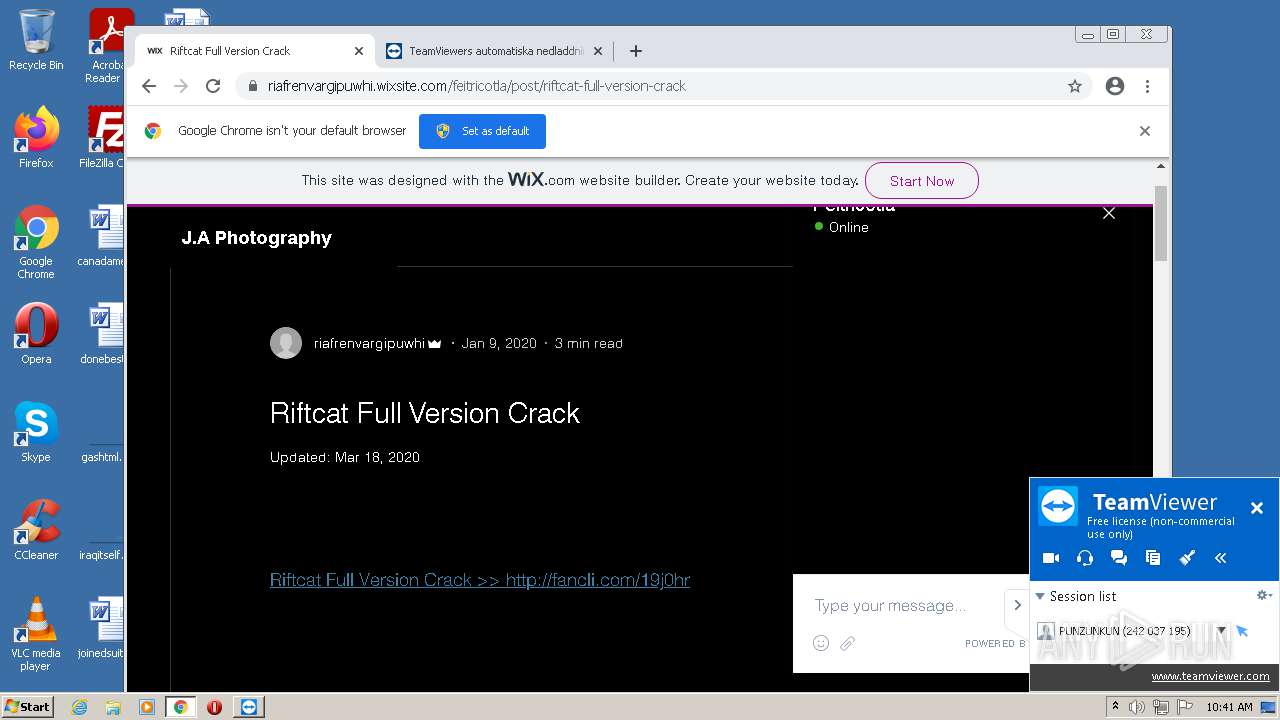Click network tray icon

point(1161,707)
